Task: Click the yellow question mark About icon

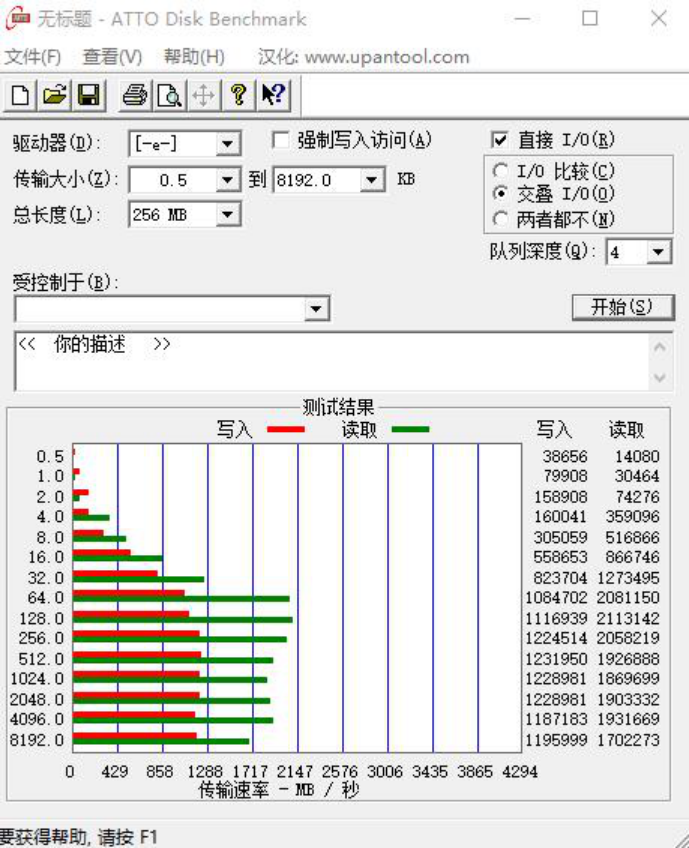Action: [x=238, y=95]
